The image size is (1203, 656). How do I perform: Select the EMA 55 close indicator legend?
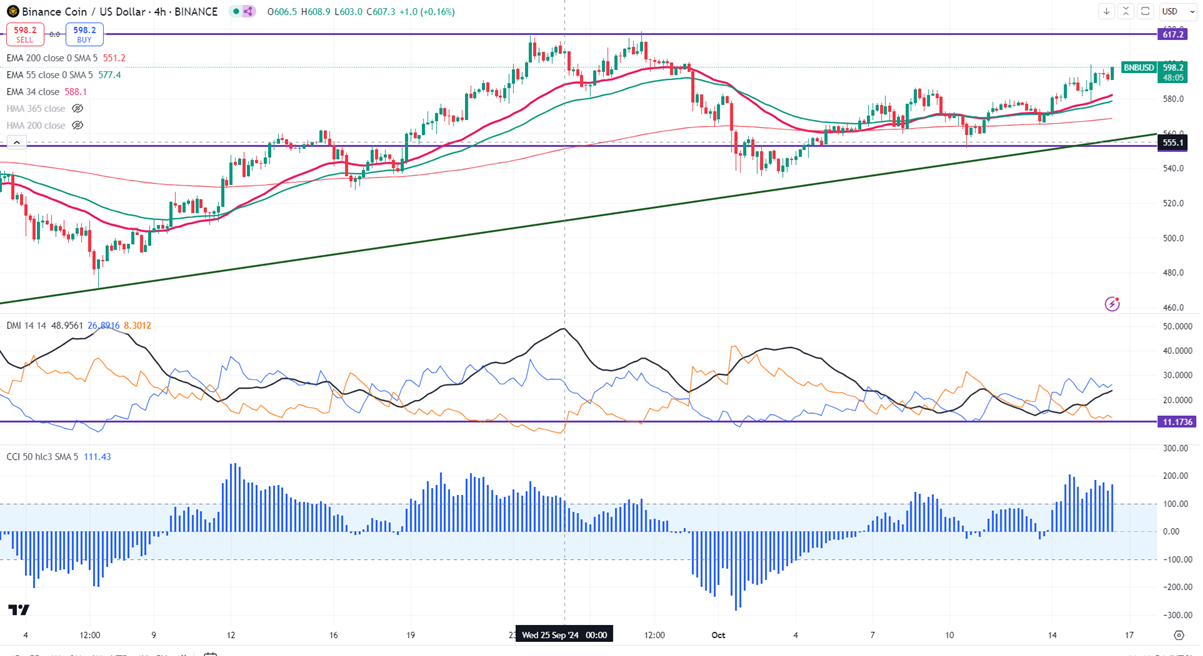coord(64,74)
